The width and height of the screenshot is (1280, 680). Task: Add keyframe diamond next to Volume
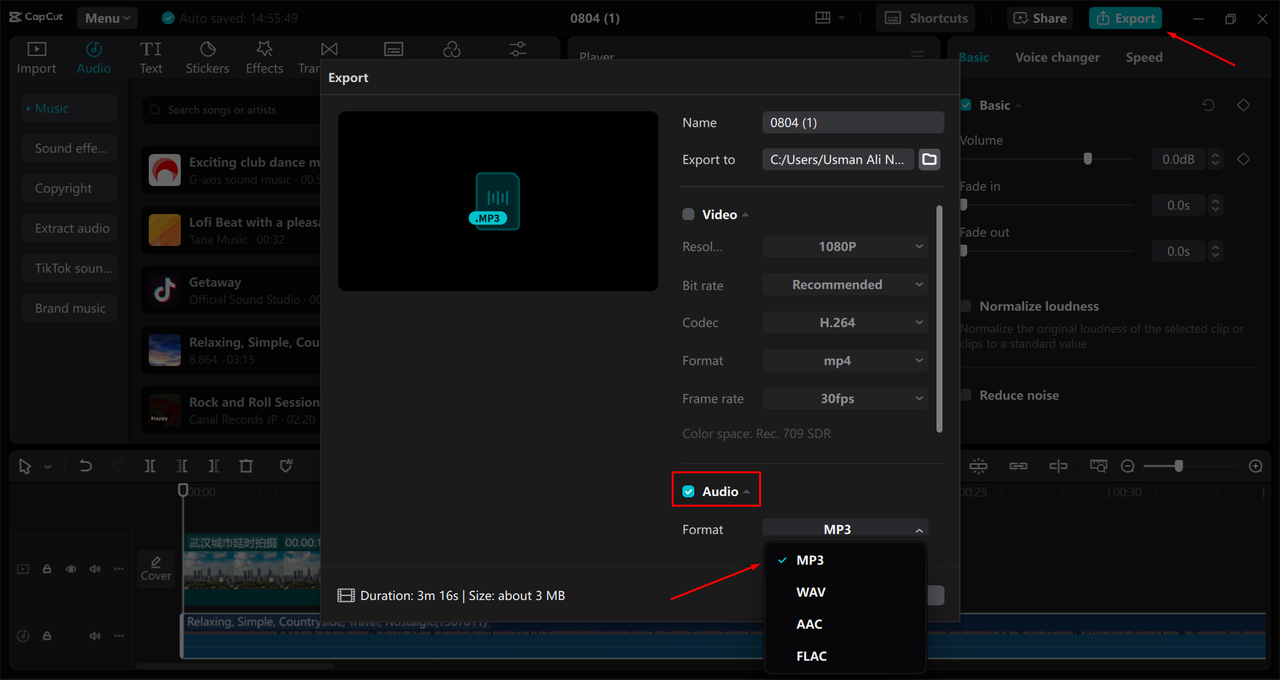pyautogui.click(x=1243, y=159)
